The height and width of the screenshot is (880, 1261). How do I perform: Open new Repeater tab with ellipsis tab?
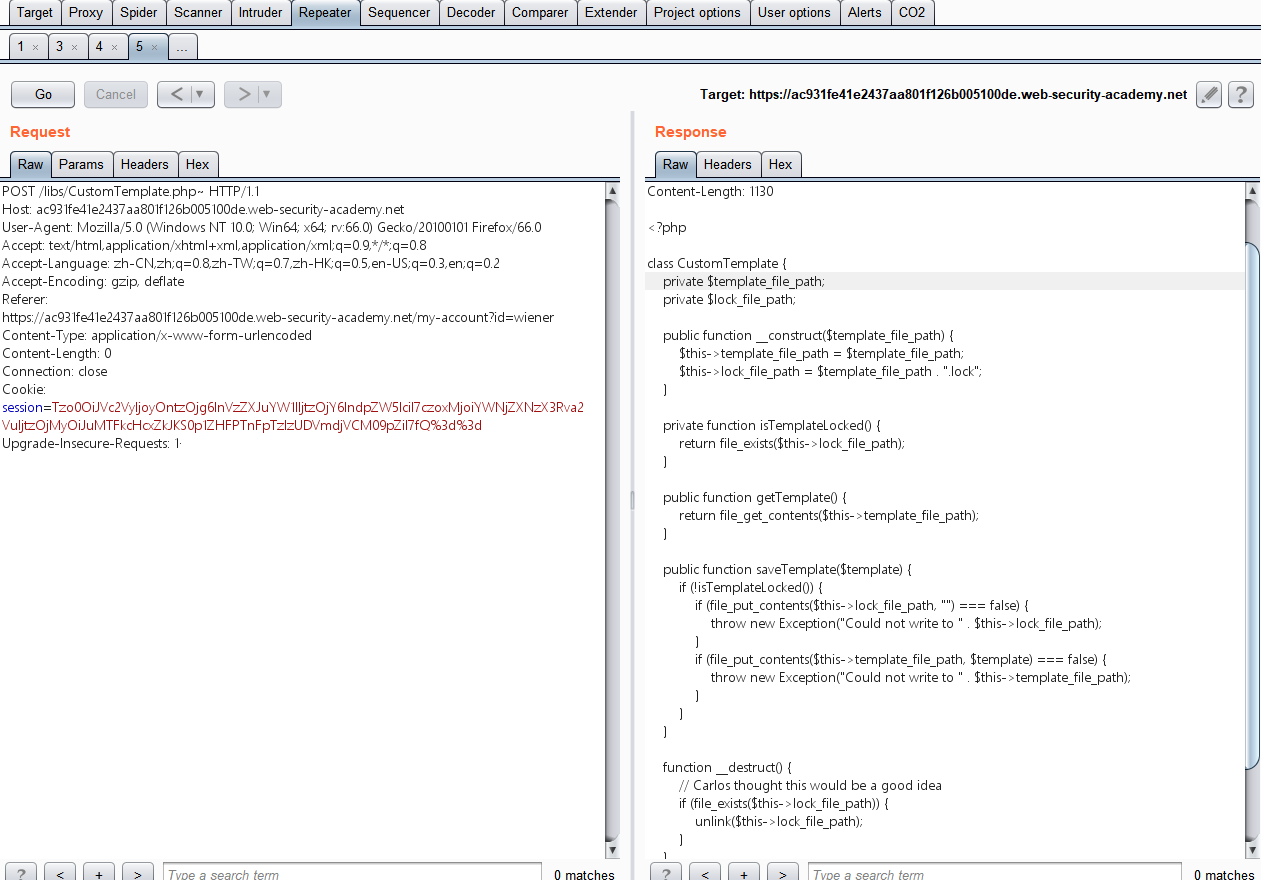182,47
